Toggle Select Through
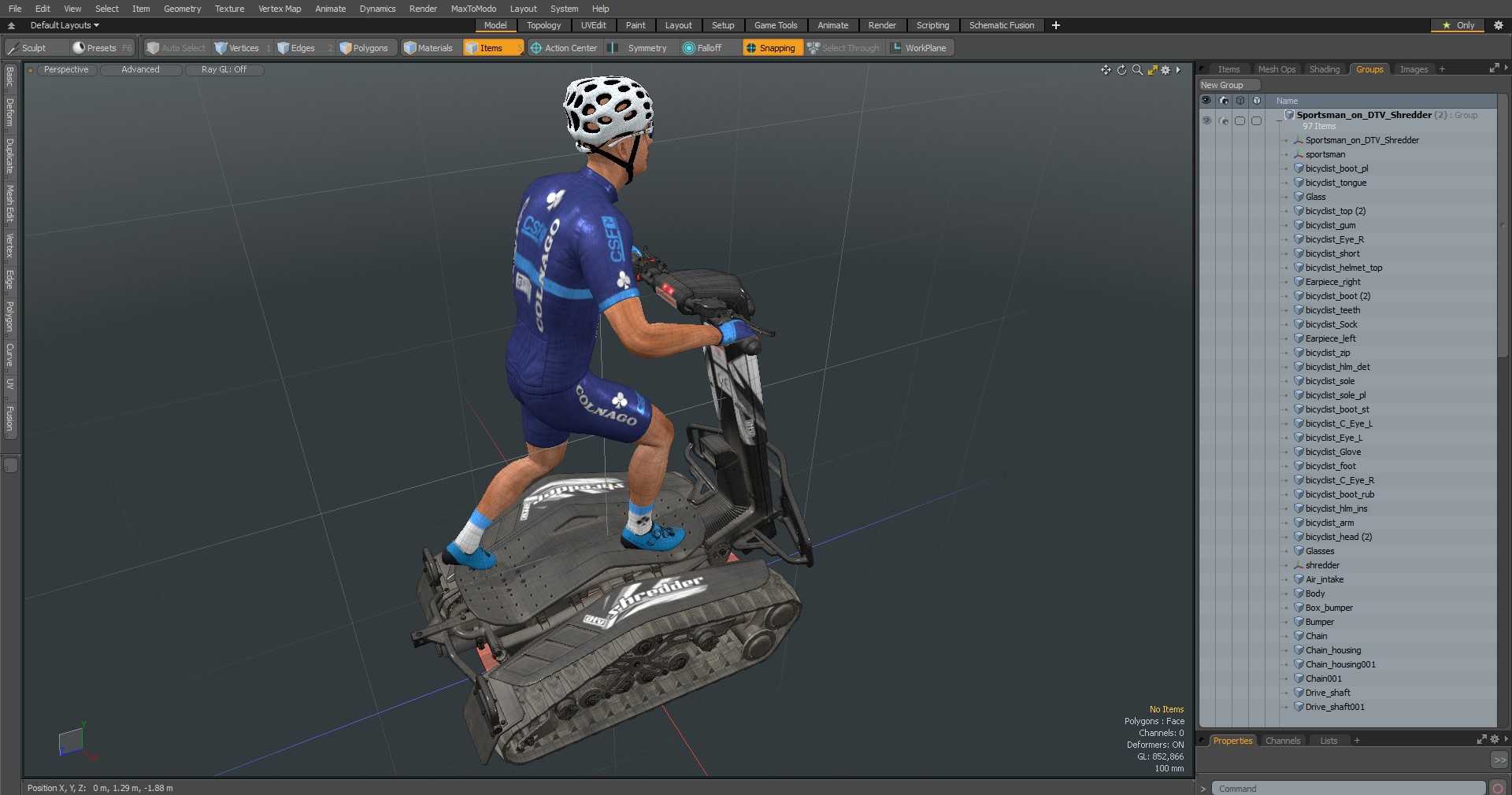1512x795 pixels. pyautogui.click(x=843, y=48)
